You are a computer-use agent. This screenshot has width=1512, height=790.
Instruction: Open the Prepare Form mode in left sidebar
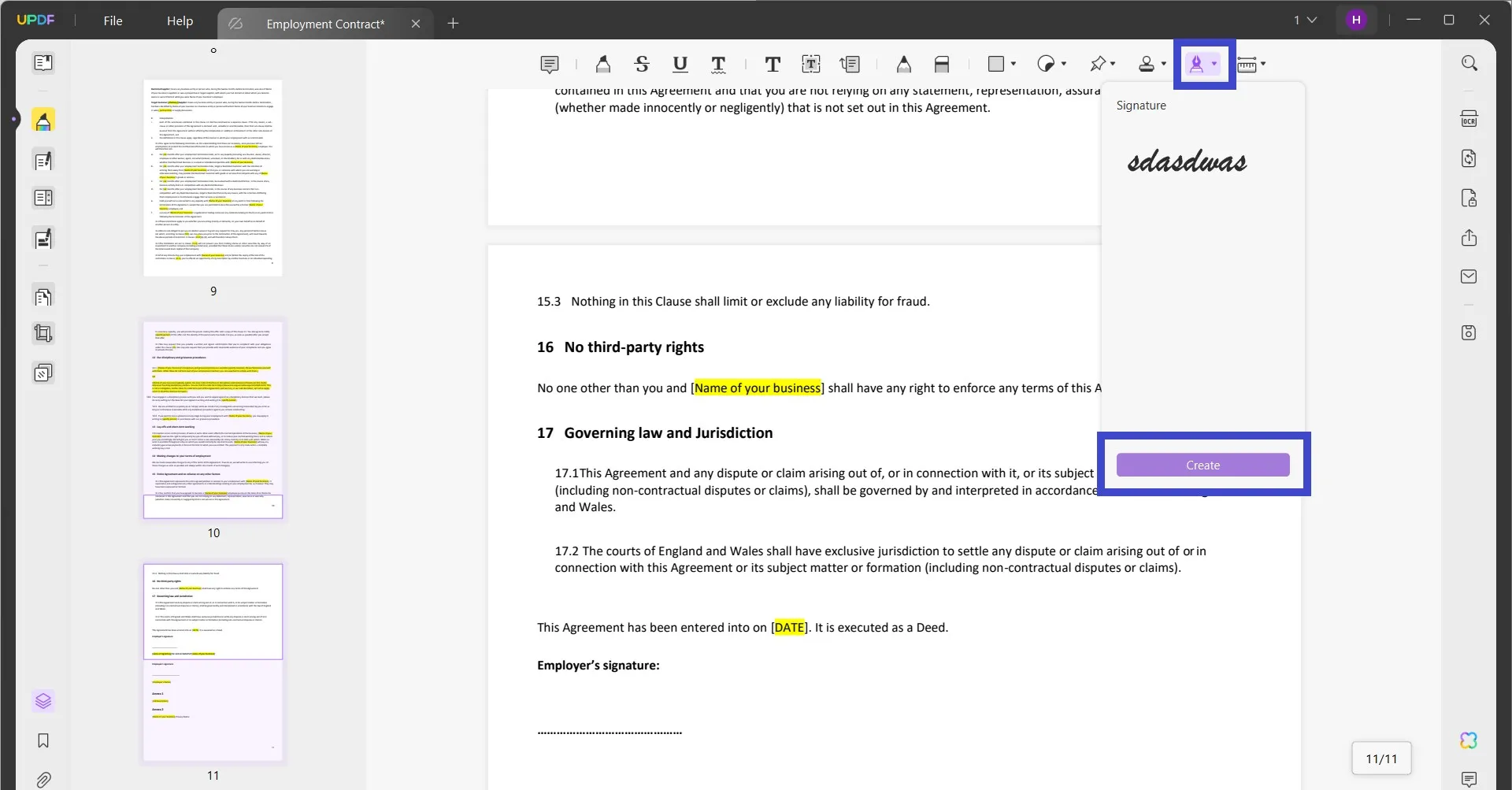(43, 198)
